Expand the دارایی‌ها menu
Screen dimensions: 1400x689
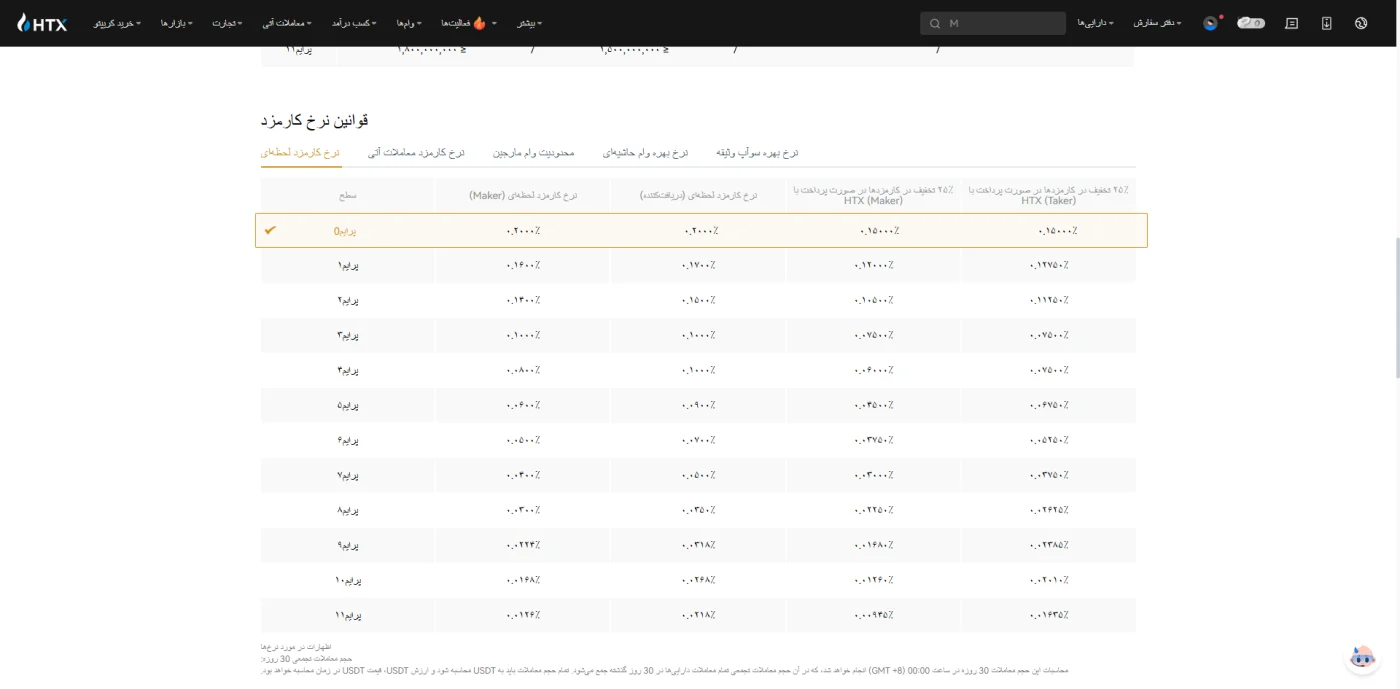pyautogui.click(x=1095, y=23)
